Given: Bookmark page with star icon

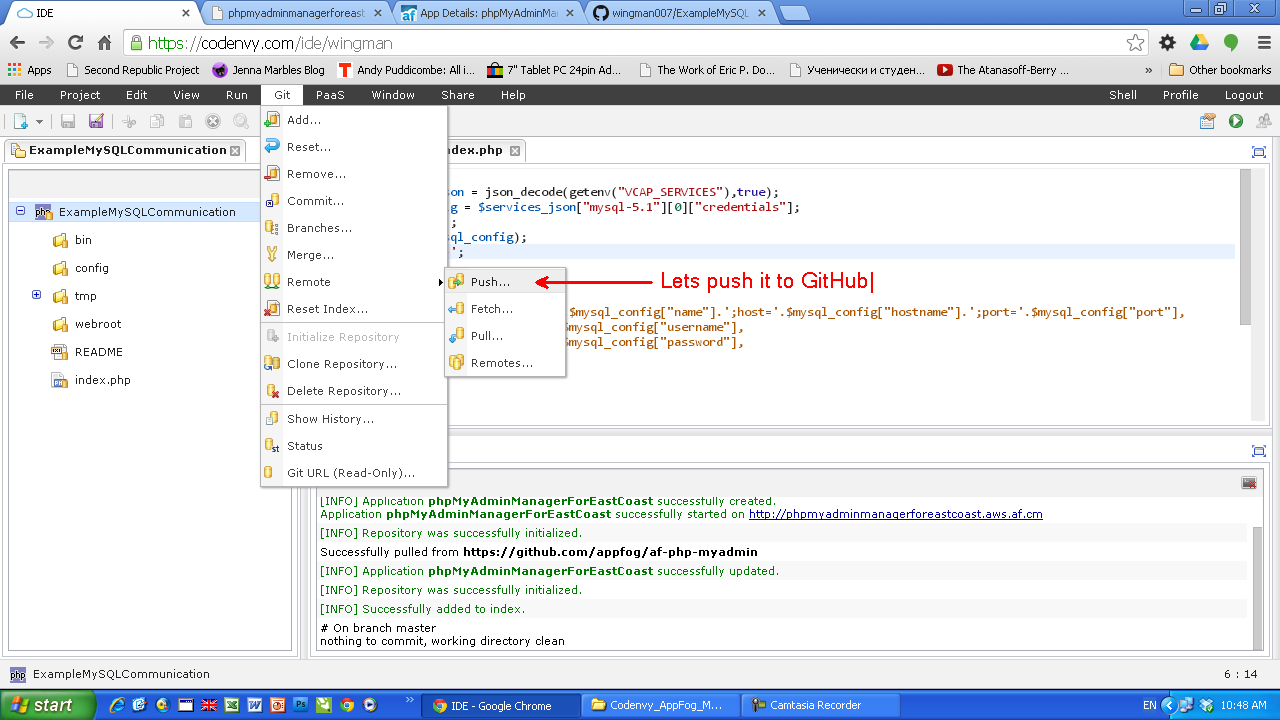Looking at the screenshot, I should tap(1135, 43).
